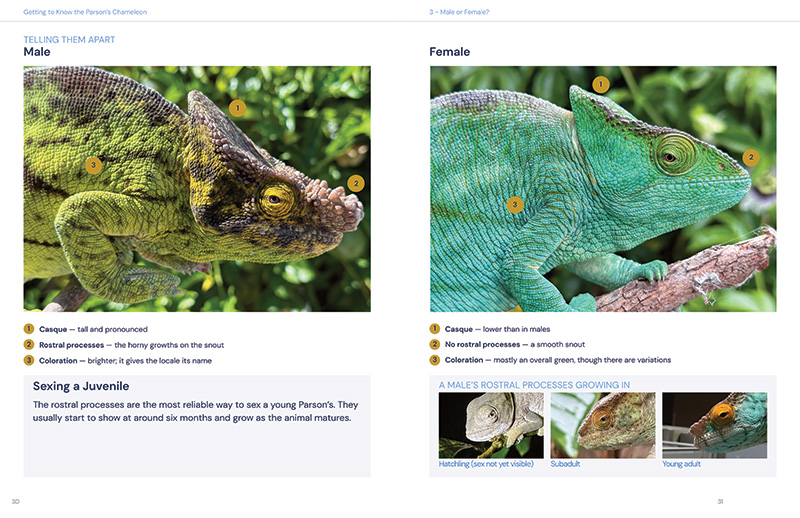Select marker 3 on the female body
This screenshot has width=800, height=518.
(x=515, y=205)
